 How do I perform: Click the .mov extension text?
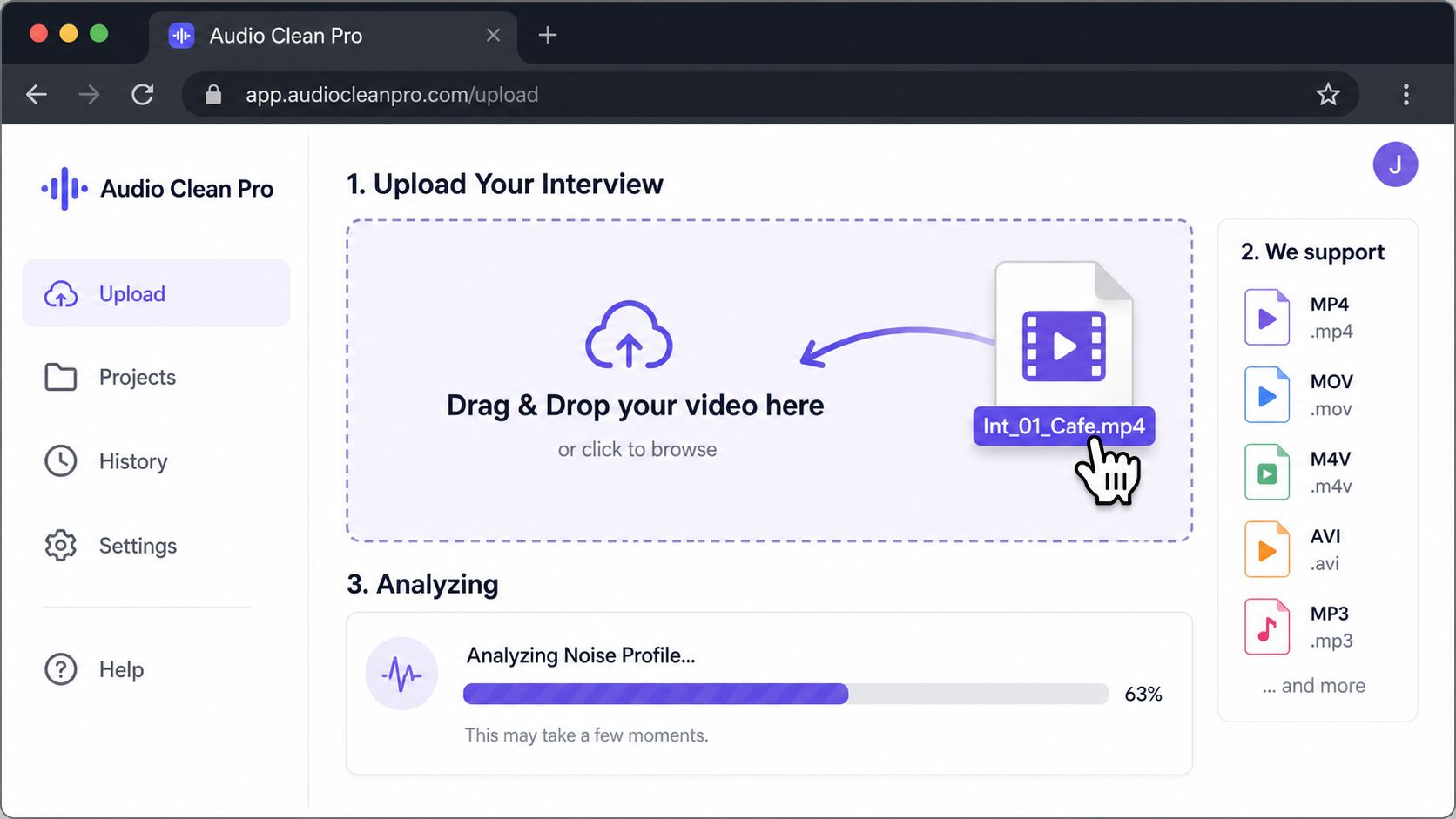pyautogui.click(x=1331, y=409)
